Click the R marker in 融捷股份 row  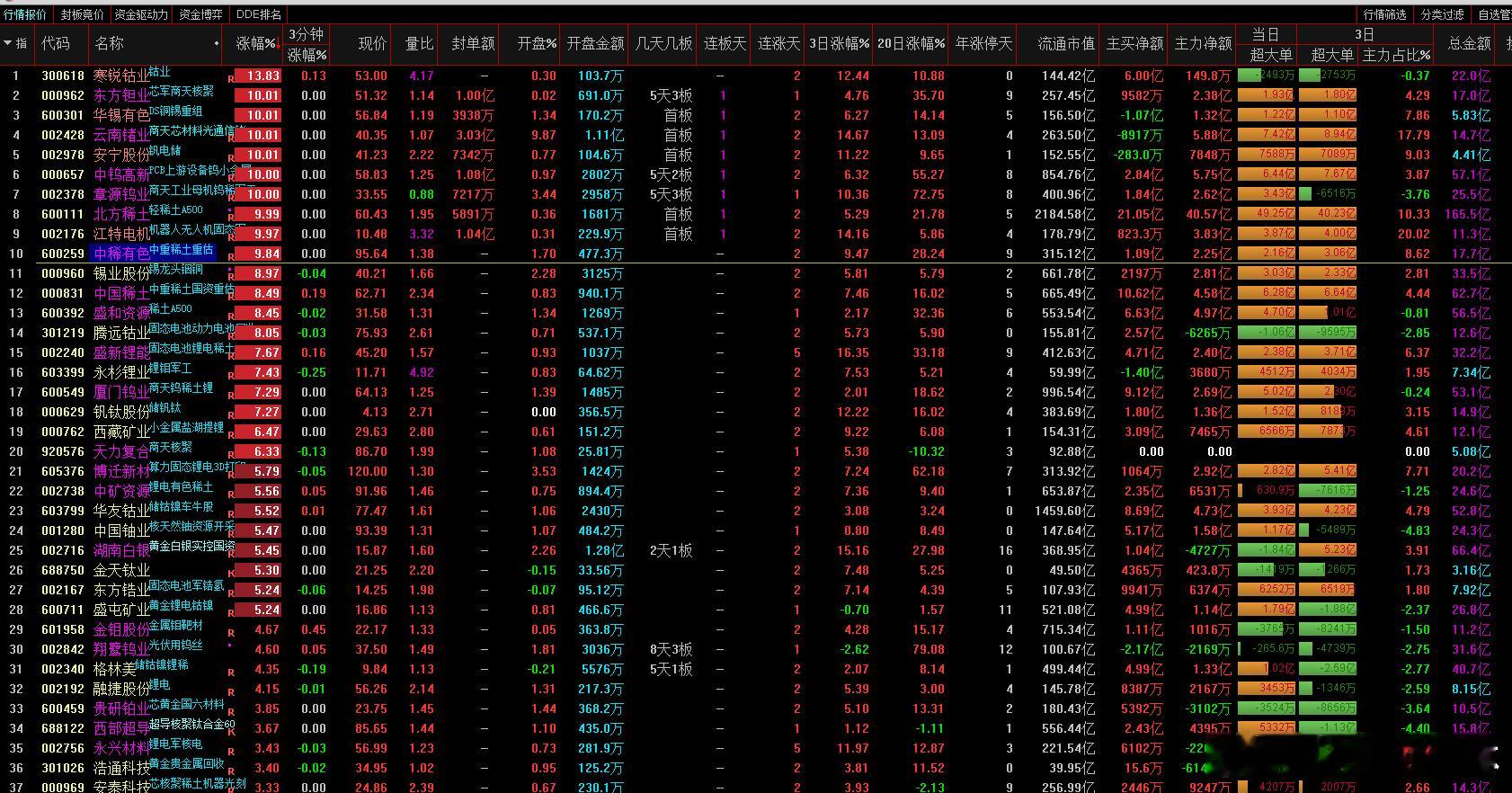point(231,692)
